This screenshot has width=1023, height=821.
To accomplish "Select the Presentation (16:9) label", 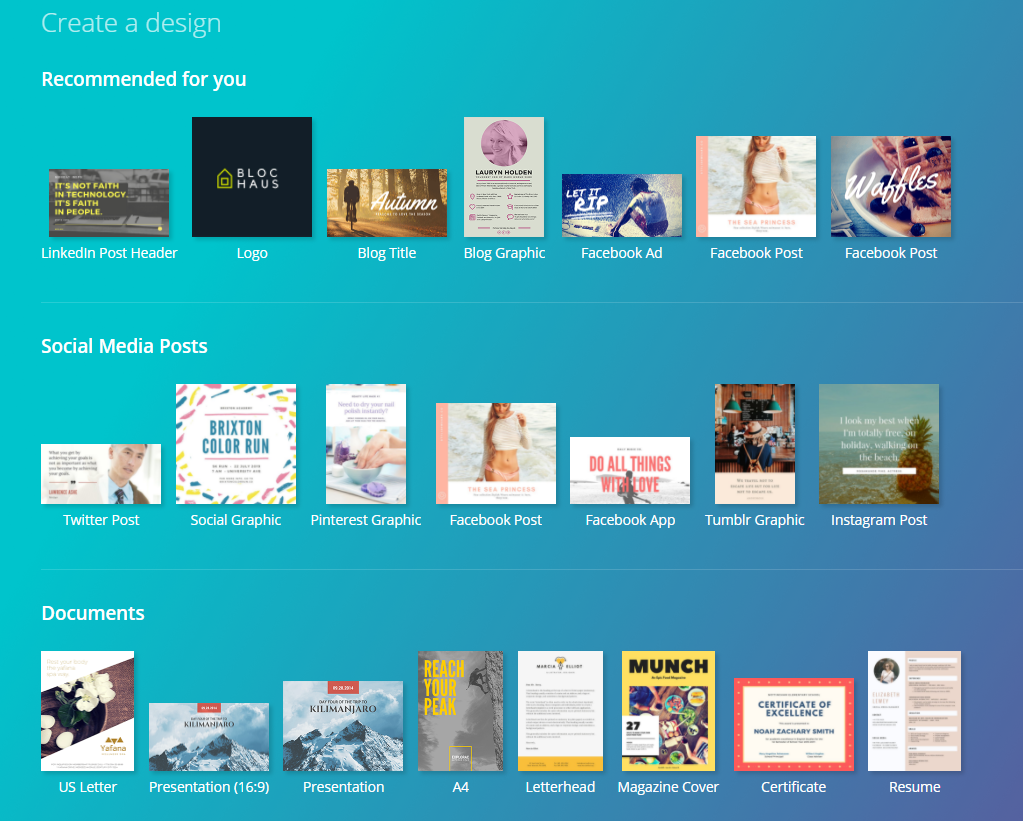I will click(x=209, y=787).
